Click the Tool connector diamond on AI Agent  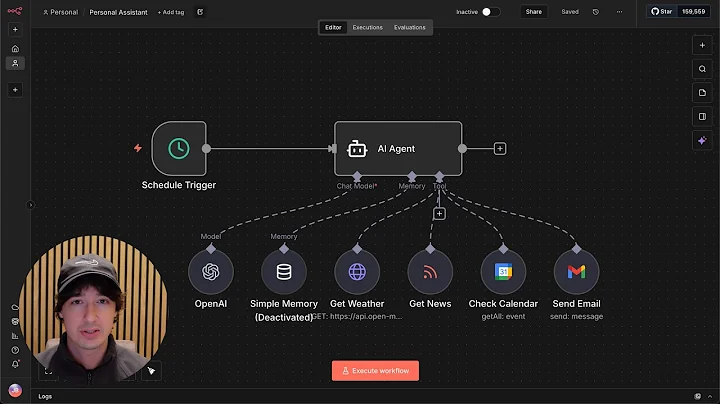click(439, 176)
